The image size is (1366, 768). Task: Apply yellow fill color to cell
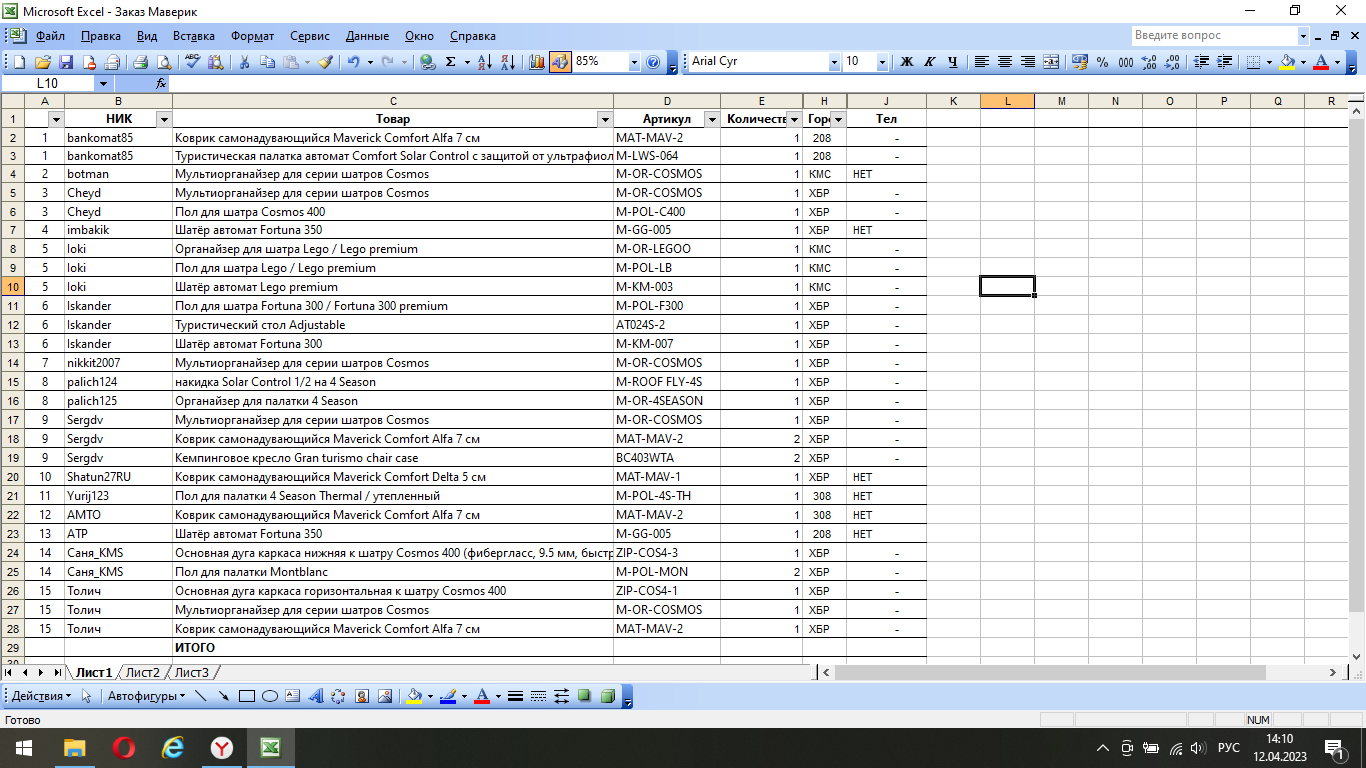tap(1288, 62)
